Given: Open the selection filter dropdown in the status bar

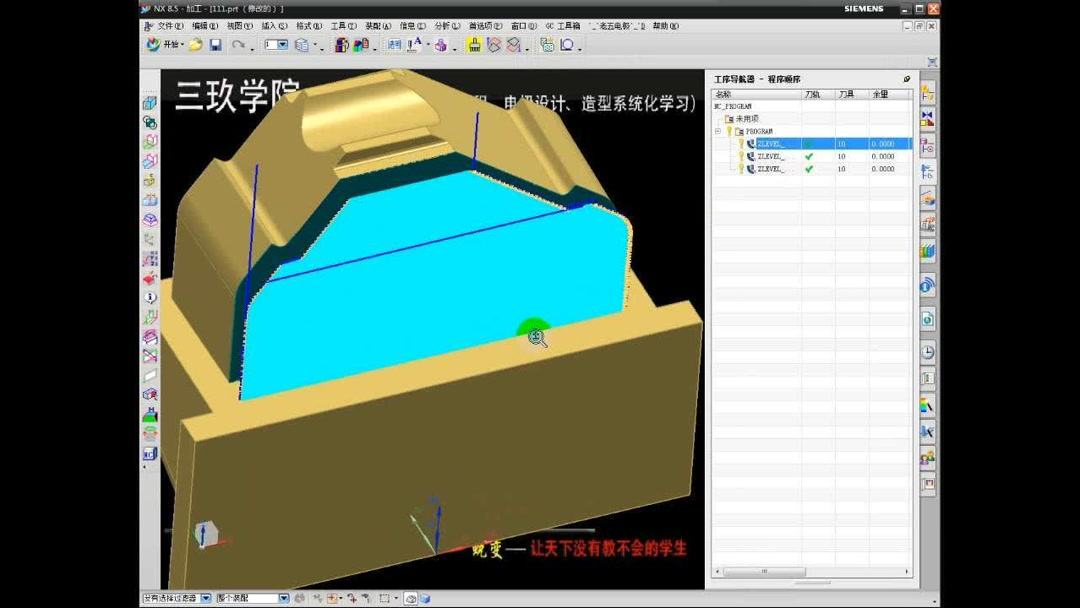Looking at the screenshot, I should pyautogui.click(x=206, y=598).
